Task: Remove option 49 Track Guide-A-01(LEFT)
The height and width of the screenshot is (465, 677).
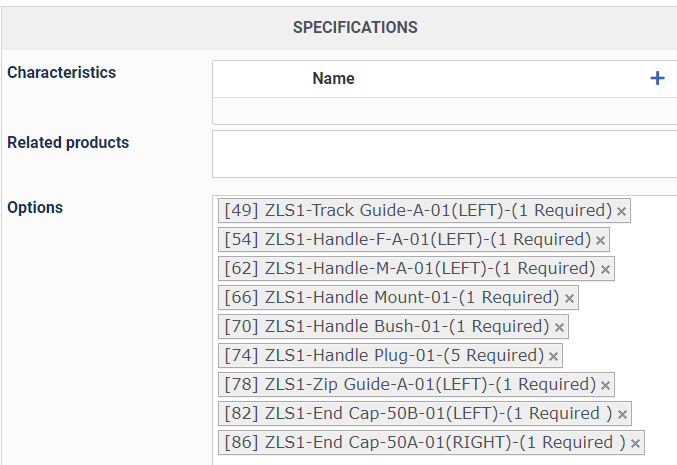Action: 621,212
